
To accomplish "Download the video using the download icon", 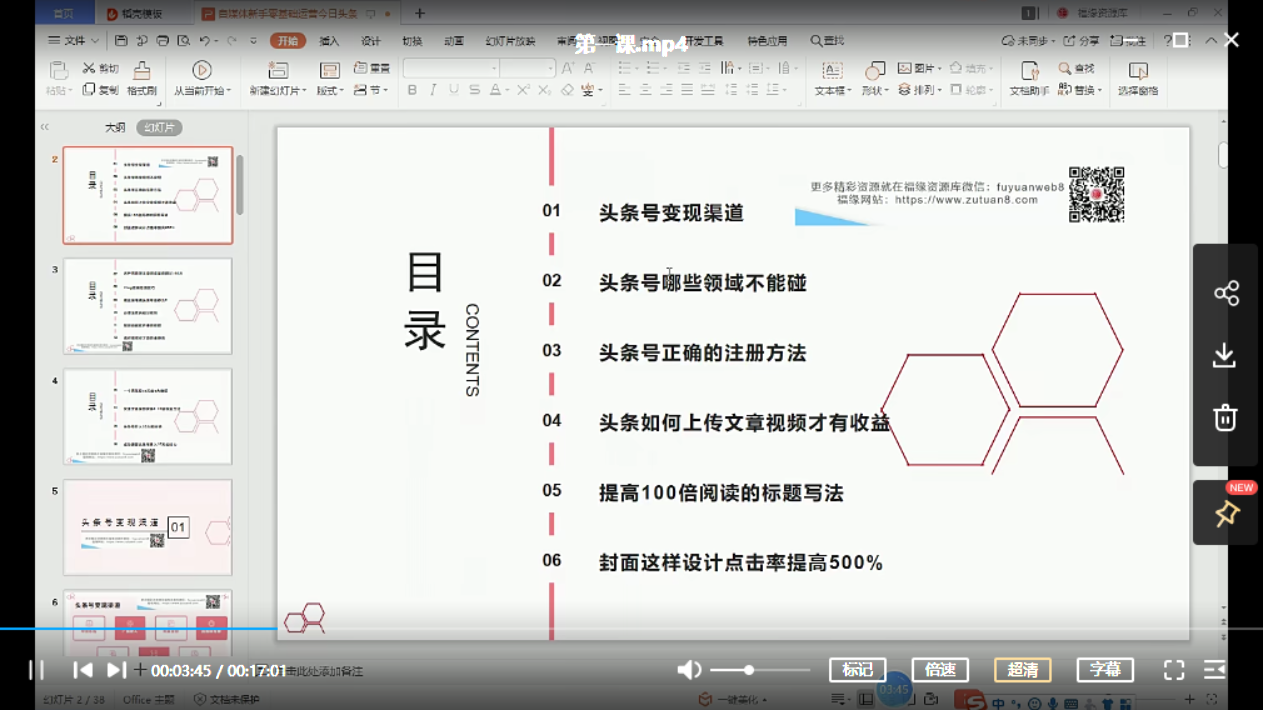I will tap(1225, 355).
